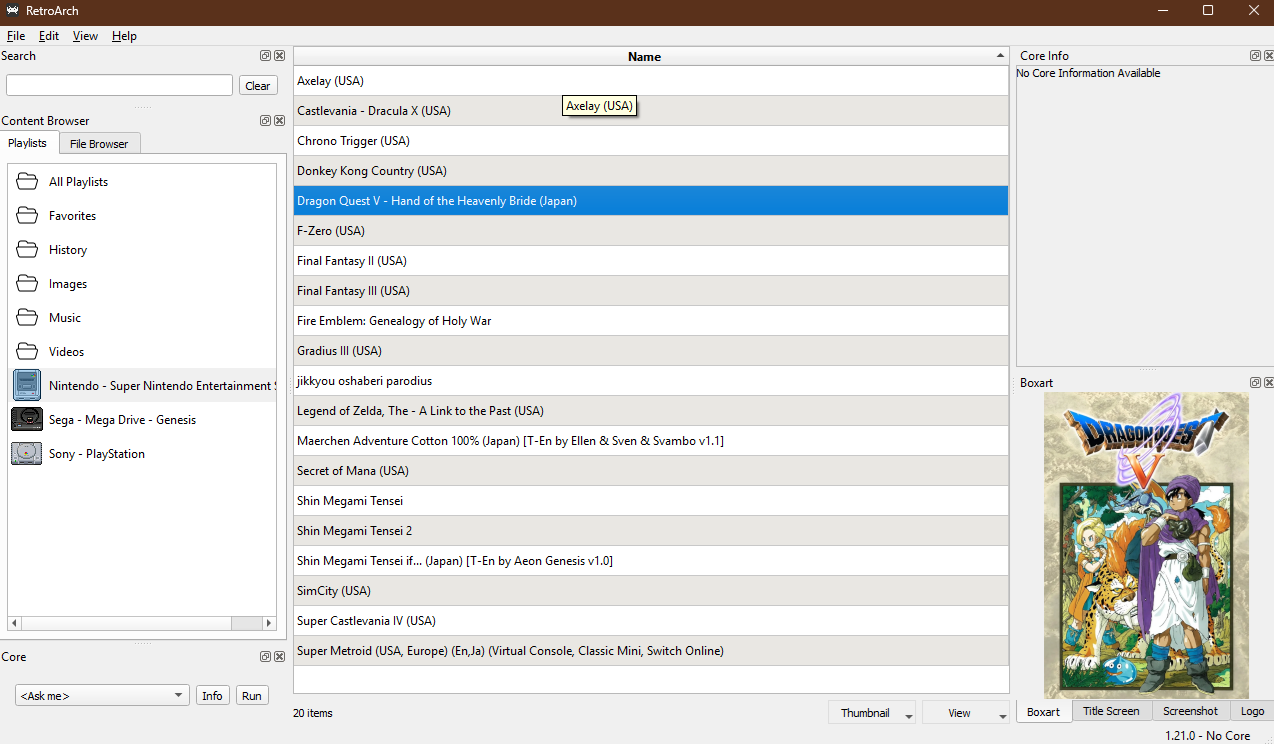Click the Images folder icon

pos(27,284)
